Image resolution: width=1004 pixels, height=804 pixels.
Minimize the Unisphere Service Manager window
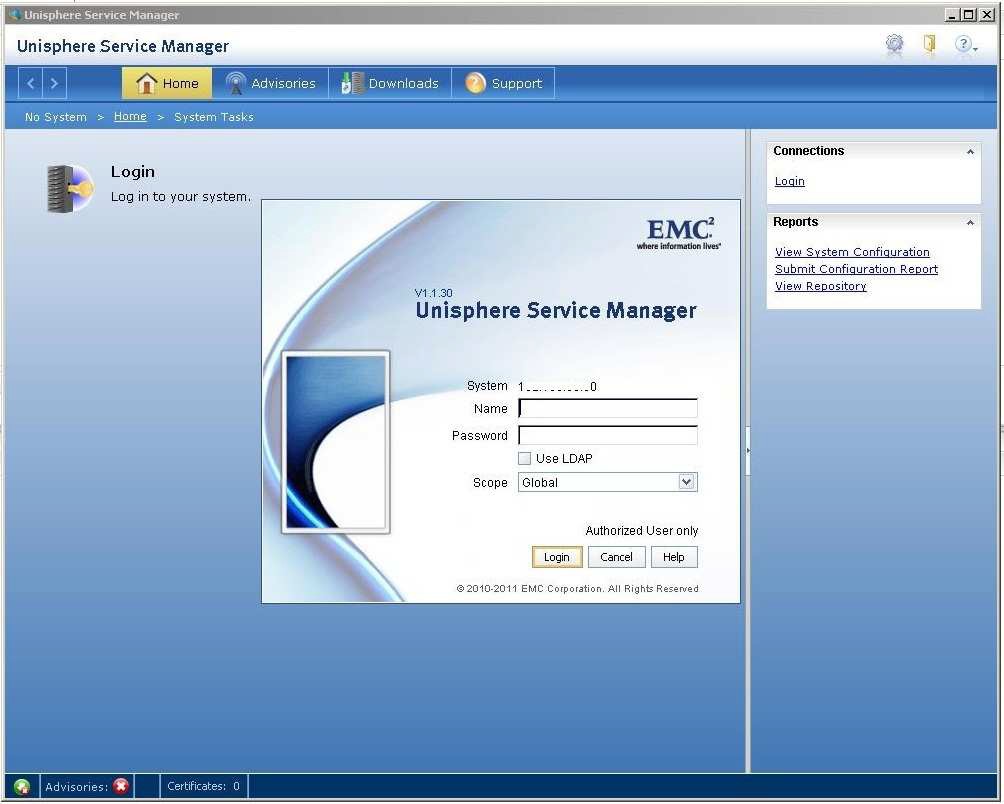click(x=952, y=14)
